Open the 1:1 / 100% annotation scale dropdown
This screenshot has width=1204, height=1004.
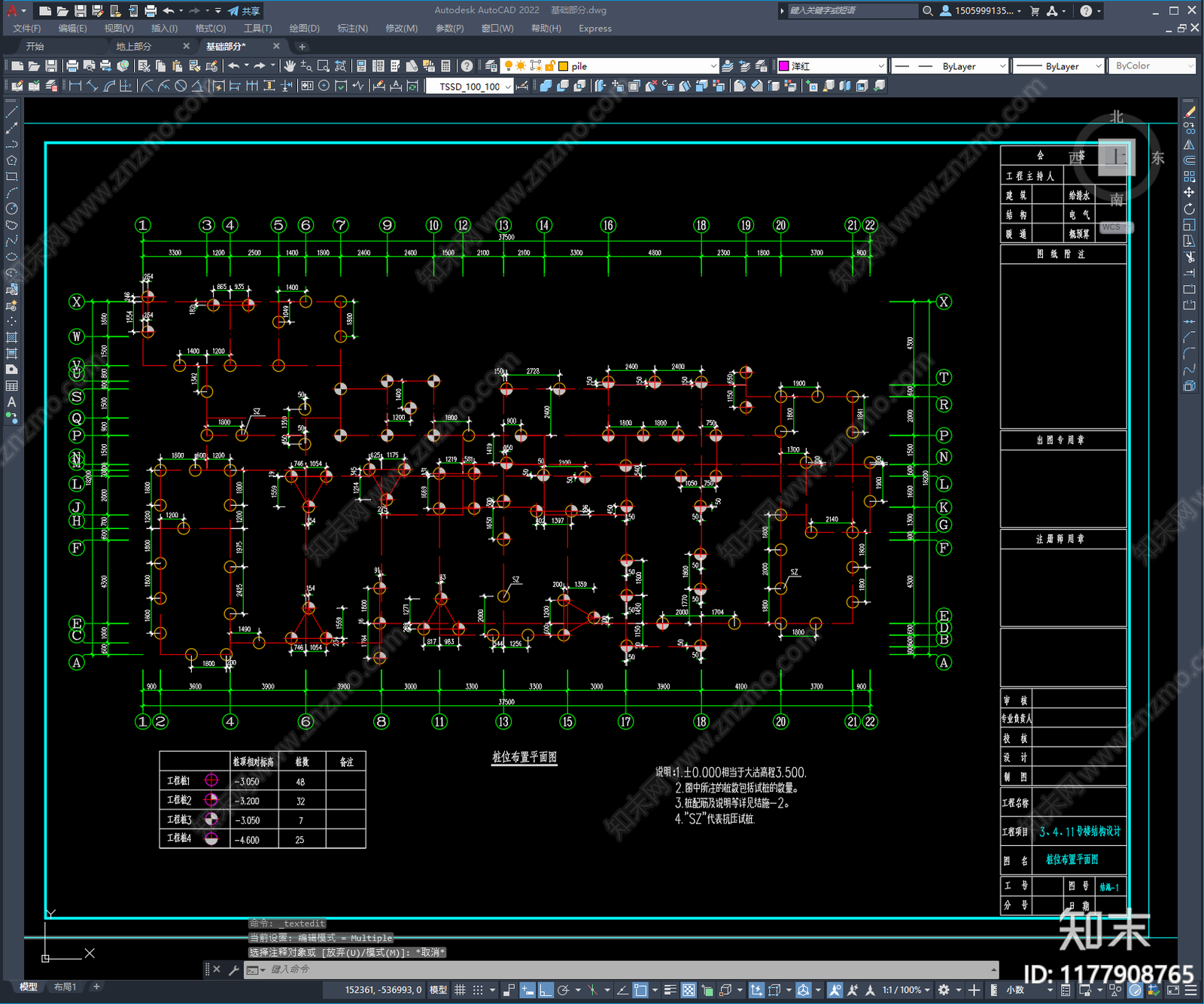pos(906,990)
